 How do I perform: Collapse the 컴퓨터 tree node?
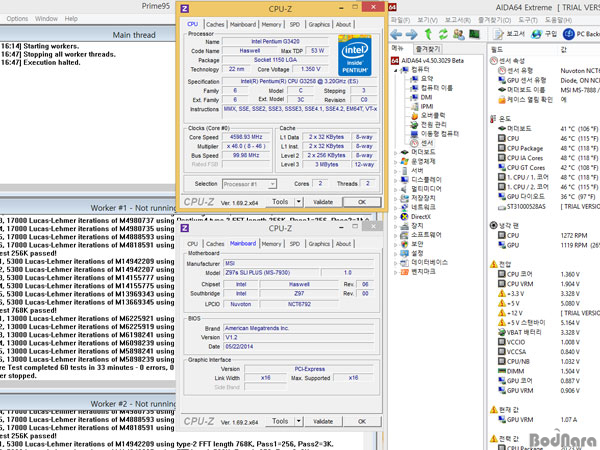coord(396,70)
